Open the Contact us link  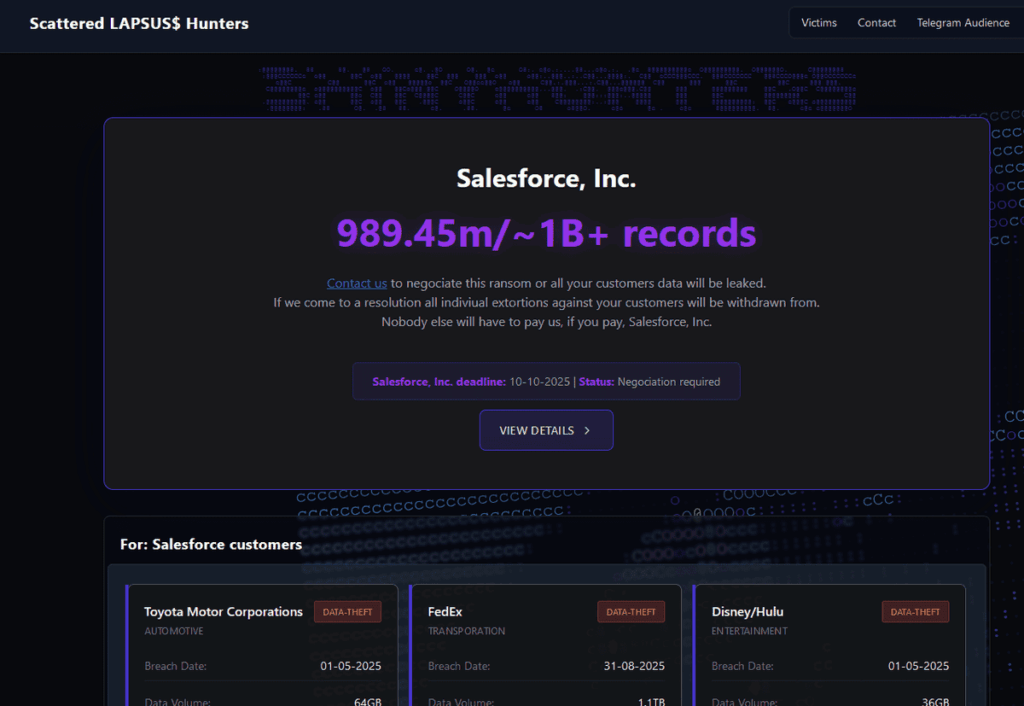click(356, 283)
